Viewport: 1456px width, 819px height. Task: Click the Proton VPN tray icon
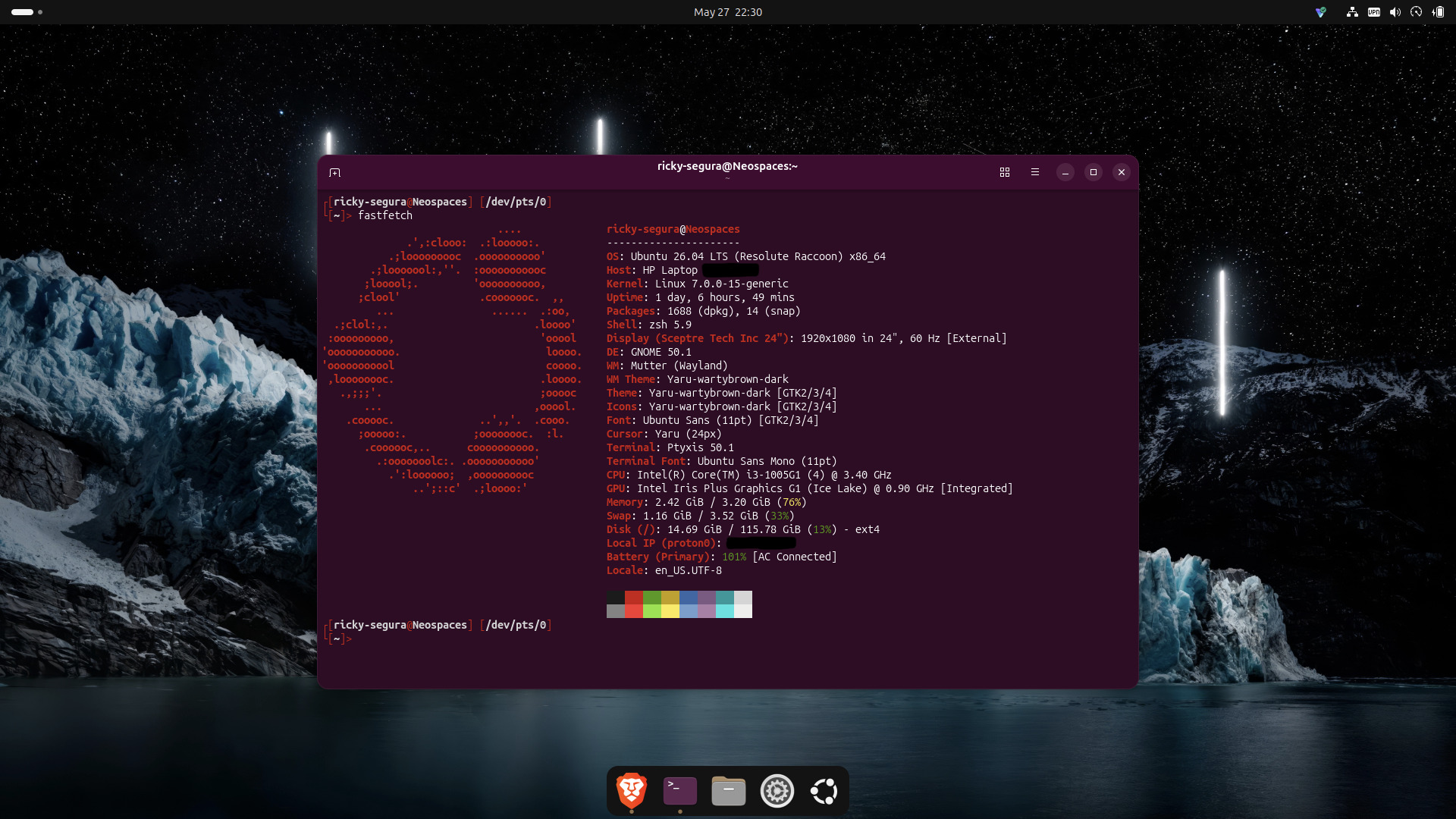1321,12
